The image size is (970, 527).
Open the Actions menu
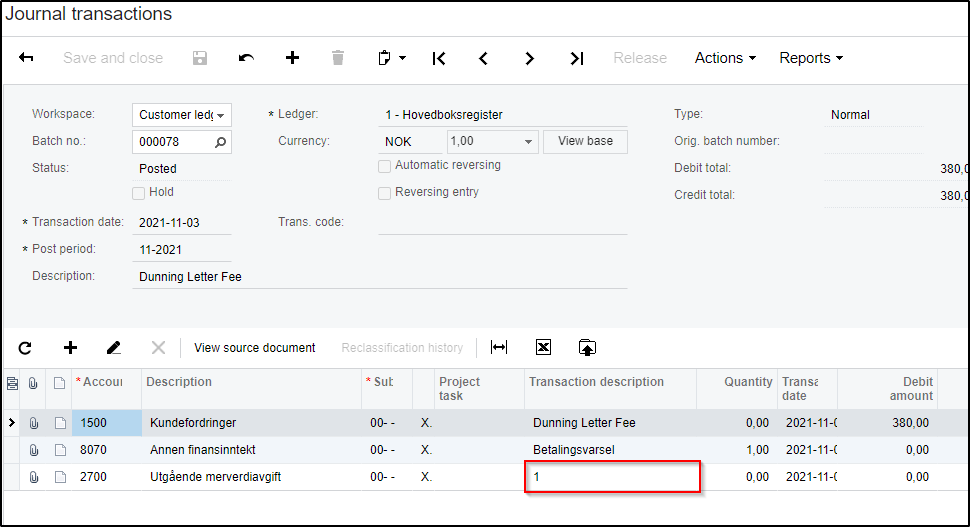(x=725, y=58)
